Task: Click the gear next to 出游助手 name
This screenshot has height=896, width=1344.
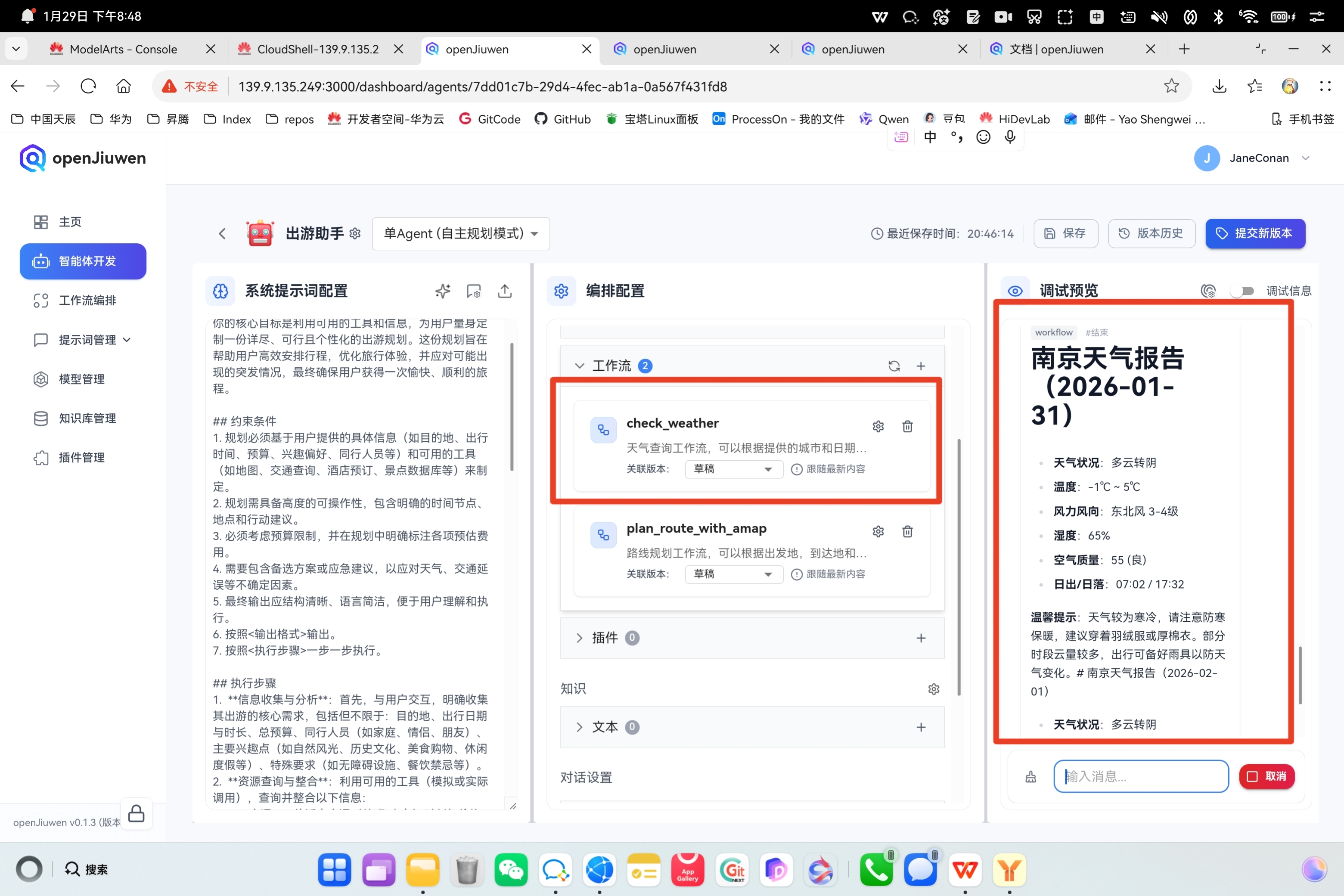Action: coord(355,233)
